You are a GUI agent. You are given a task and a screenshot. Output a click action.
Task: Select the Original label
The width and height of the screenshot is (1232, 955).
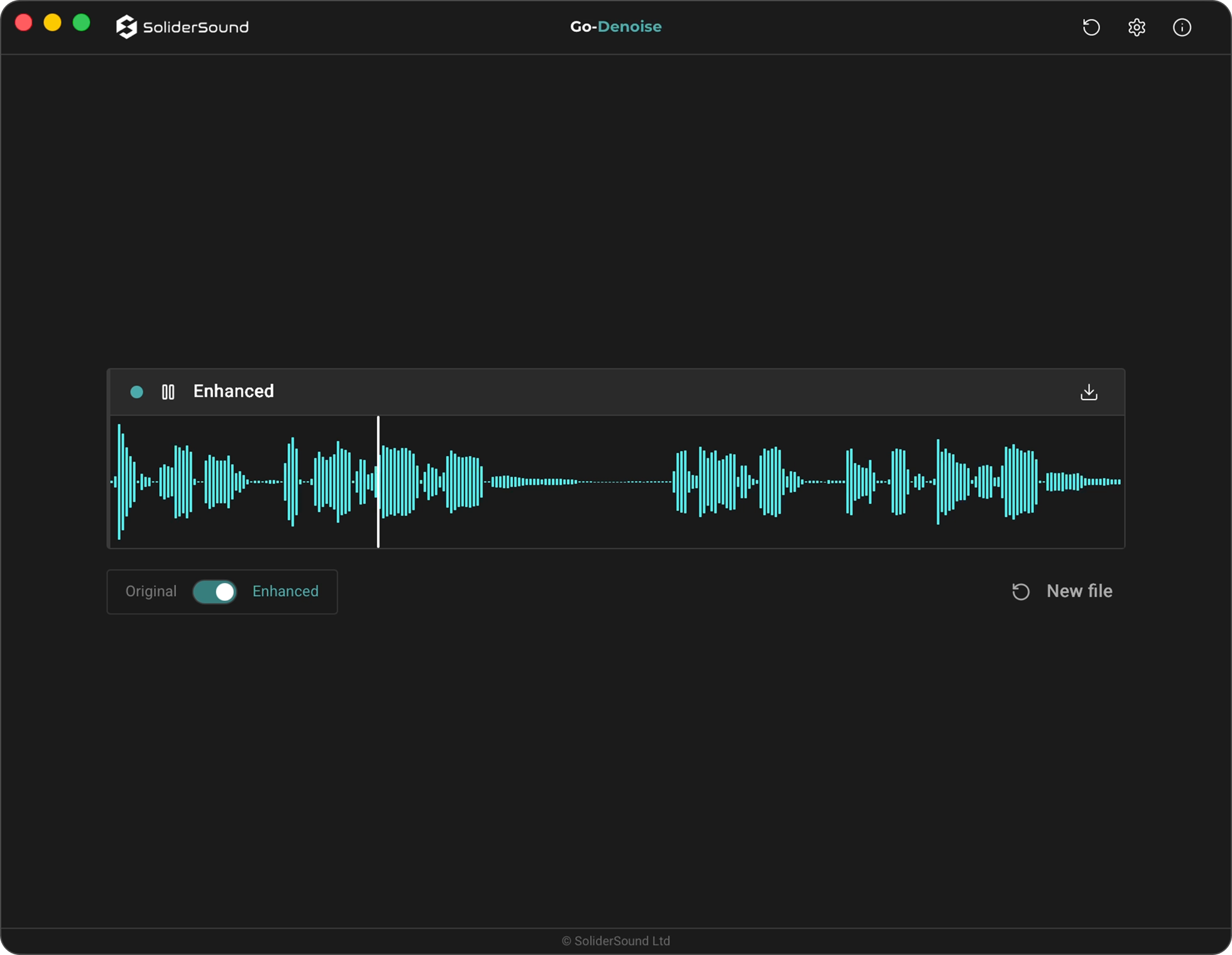coord(151,591)
